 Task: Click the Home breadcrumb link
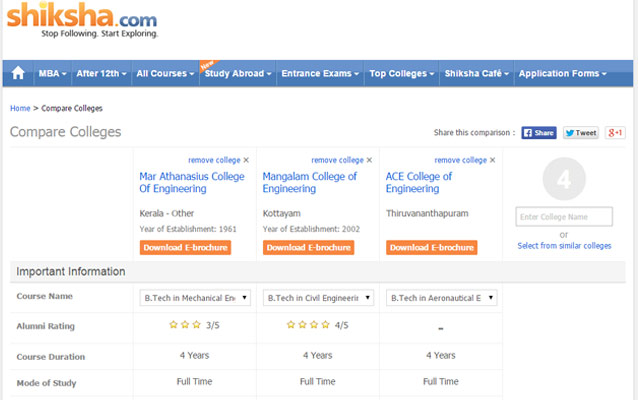coord(20,108)
